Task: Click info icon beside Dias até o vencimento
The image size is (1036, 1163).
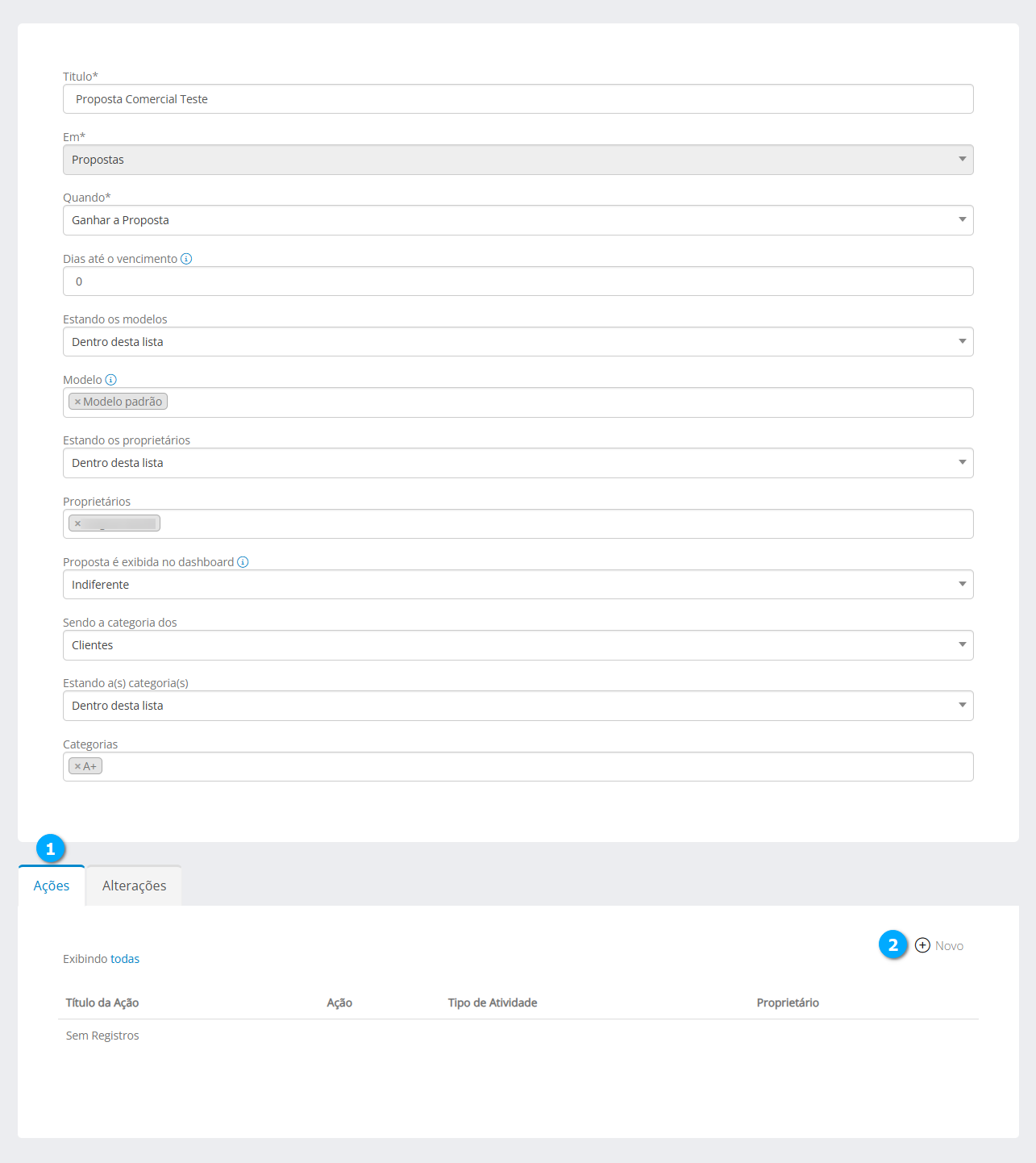Action: click(186, 259)
